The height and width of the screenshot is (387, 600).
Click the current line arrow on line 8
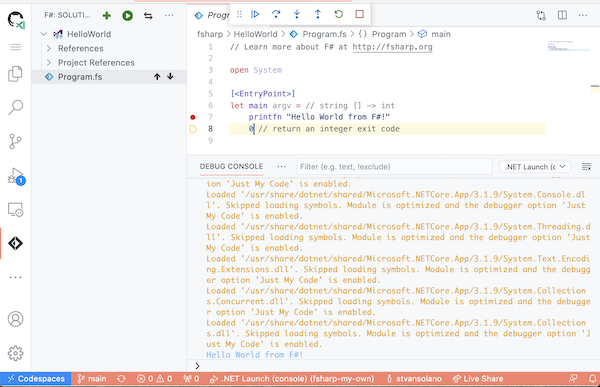193,129
